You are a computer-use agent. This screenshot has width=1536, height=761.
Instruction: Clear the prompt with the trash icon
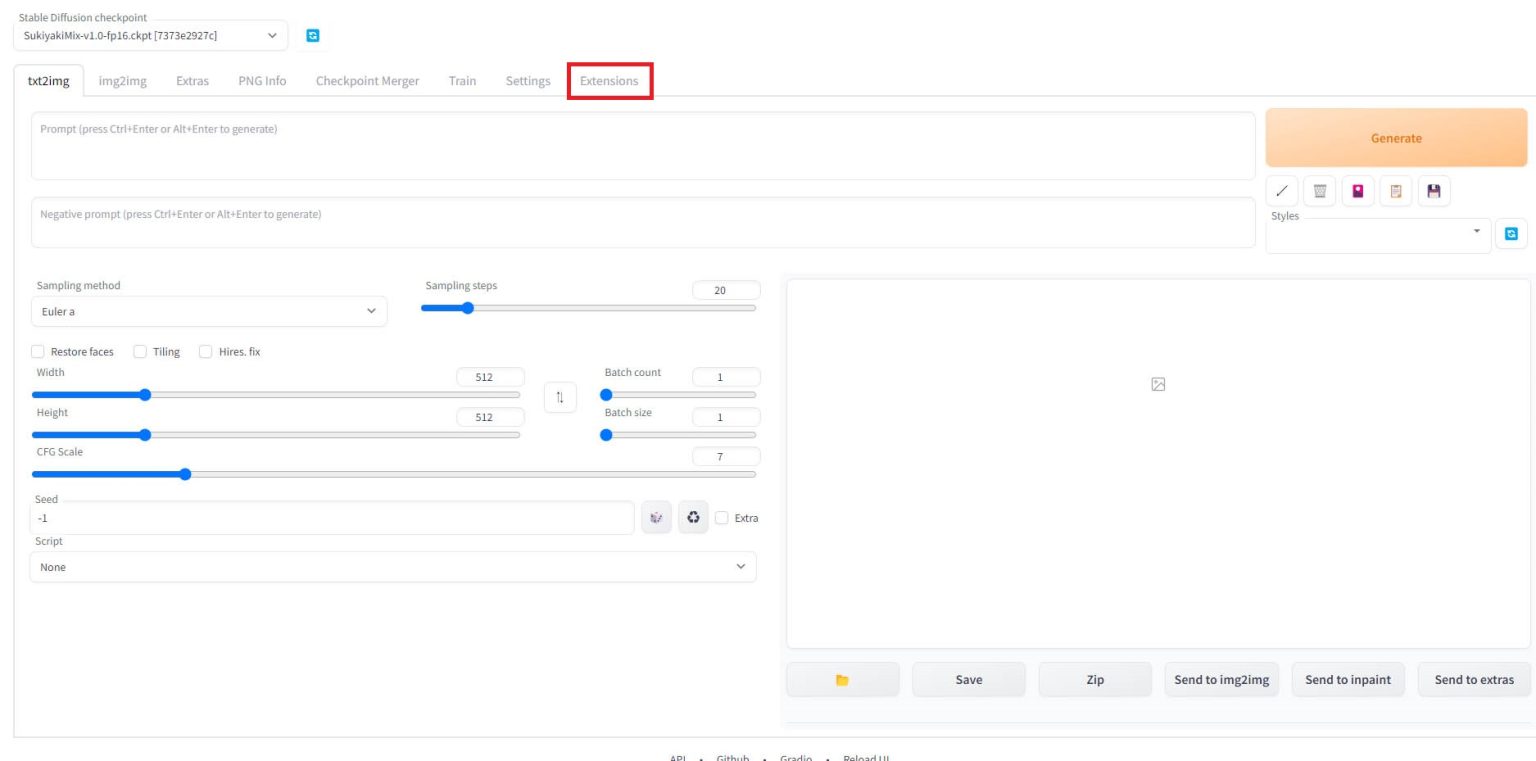[x=1320, y=191]
